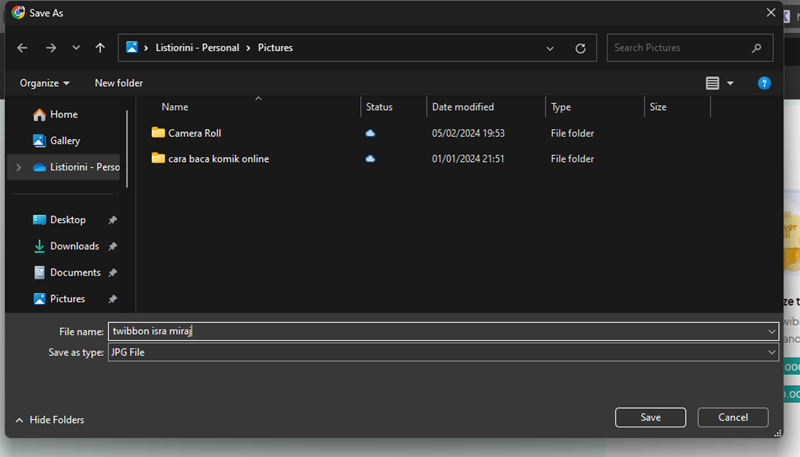Go up one folder level
This screenshot has height=457, width=800.
pos(100,48)
